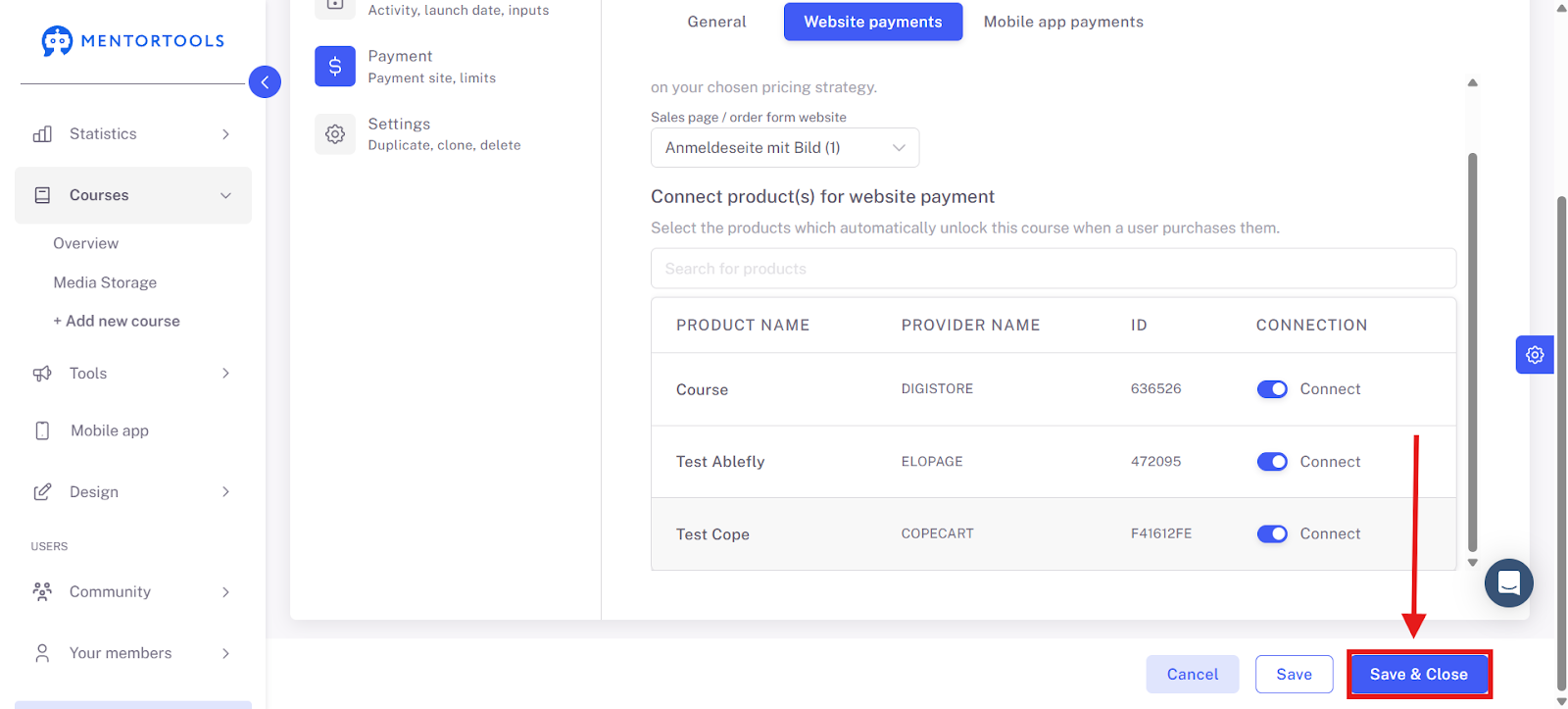The image size is (1568, 709).
Task: Open Sales page order form website dropdown
Action: (785, 148)
